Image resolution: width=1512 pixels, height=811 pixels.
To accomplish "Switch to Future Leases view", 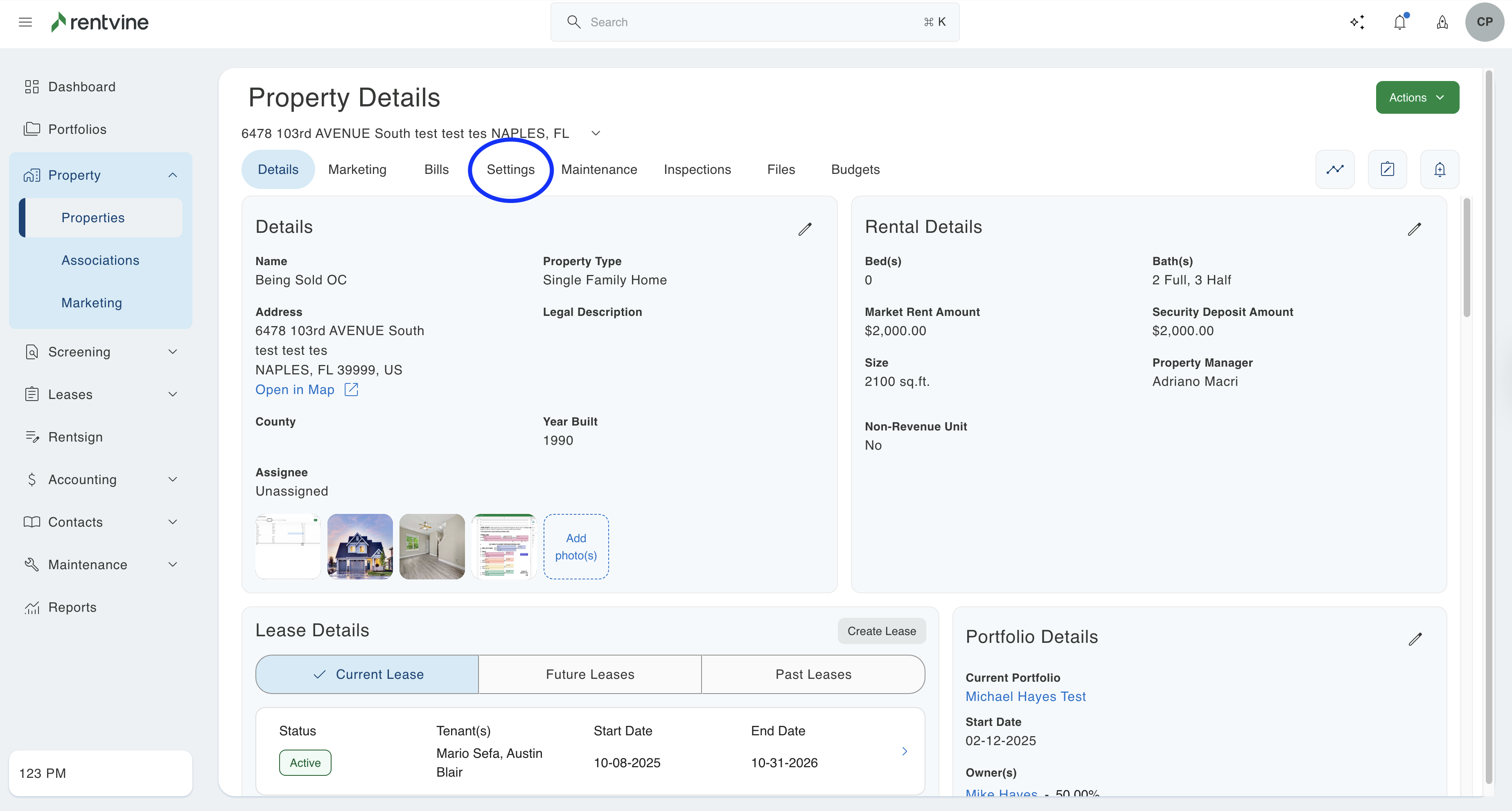I will pos(590,674).
